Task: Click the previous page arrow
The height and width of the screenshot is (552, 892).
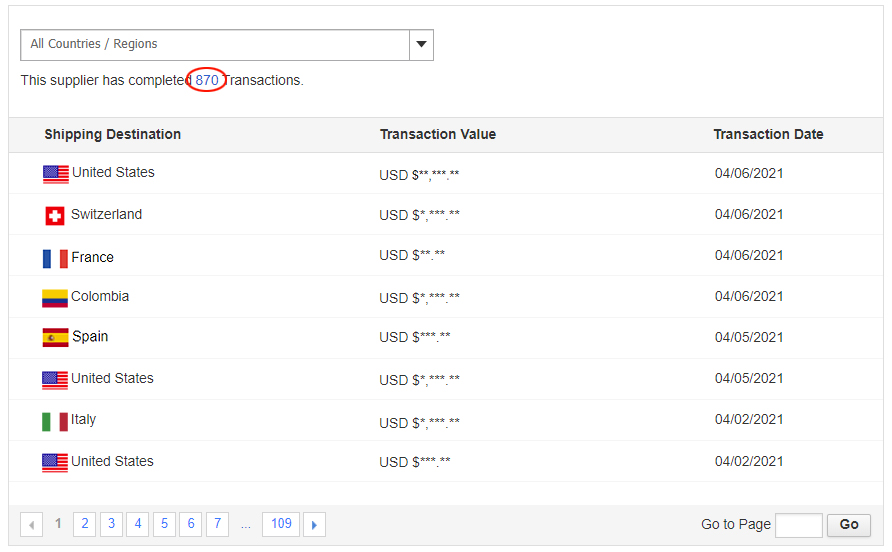Action: (x=32, y=524)
